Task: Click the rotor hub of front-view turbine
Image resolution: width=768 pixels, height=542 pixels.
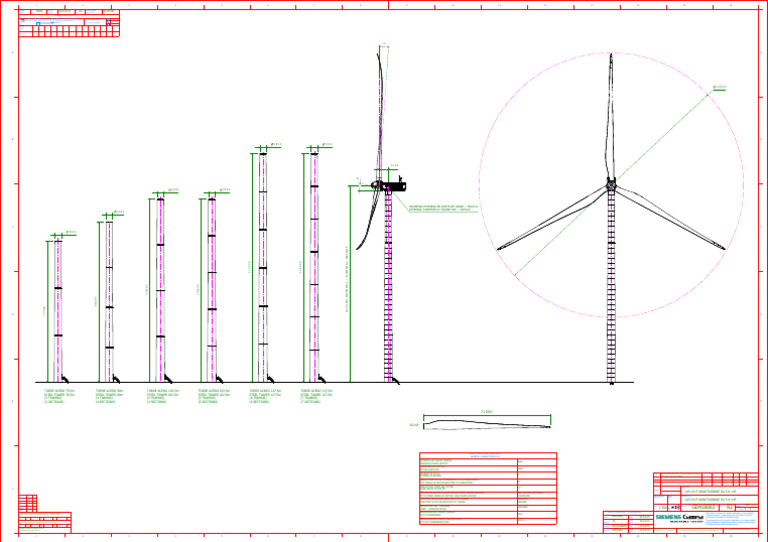Action: [x=611, y=185]
